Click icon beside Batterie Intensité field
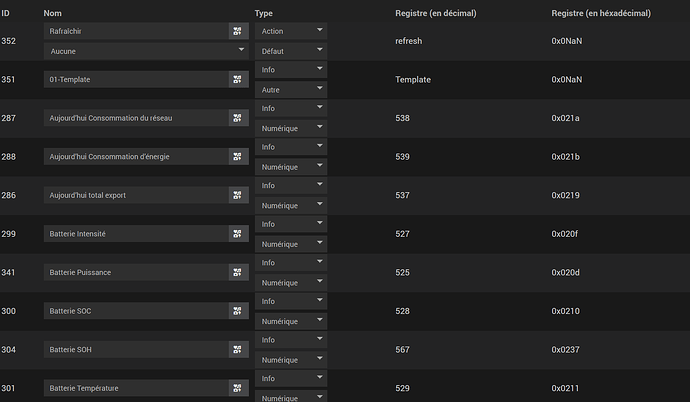690x402 pixels. point(237,233)
